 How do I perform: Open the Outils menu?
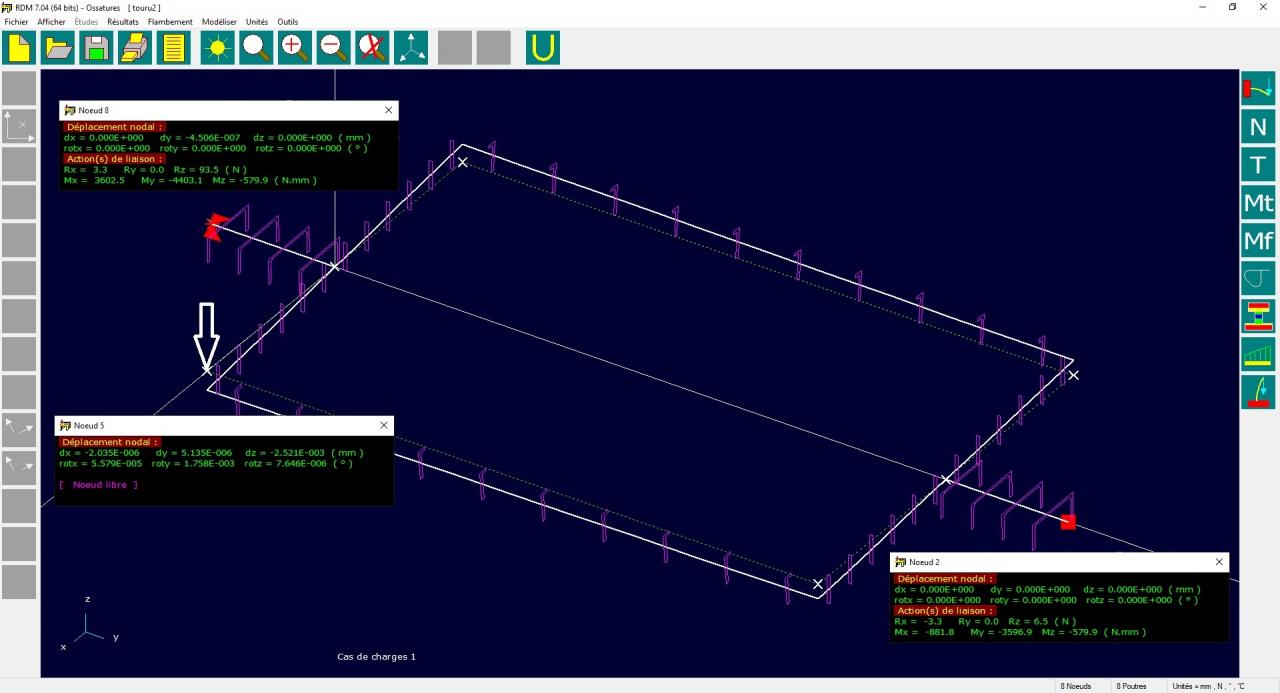(288, 22)
